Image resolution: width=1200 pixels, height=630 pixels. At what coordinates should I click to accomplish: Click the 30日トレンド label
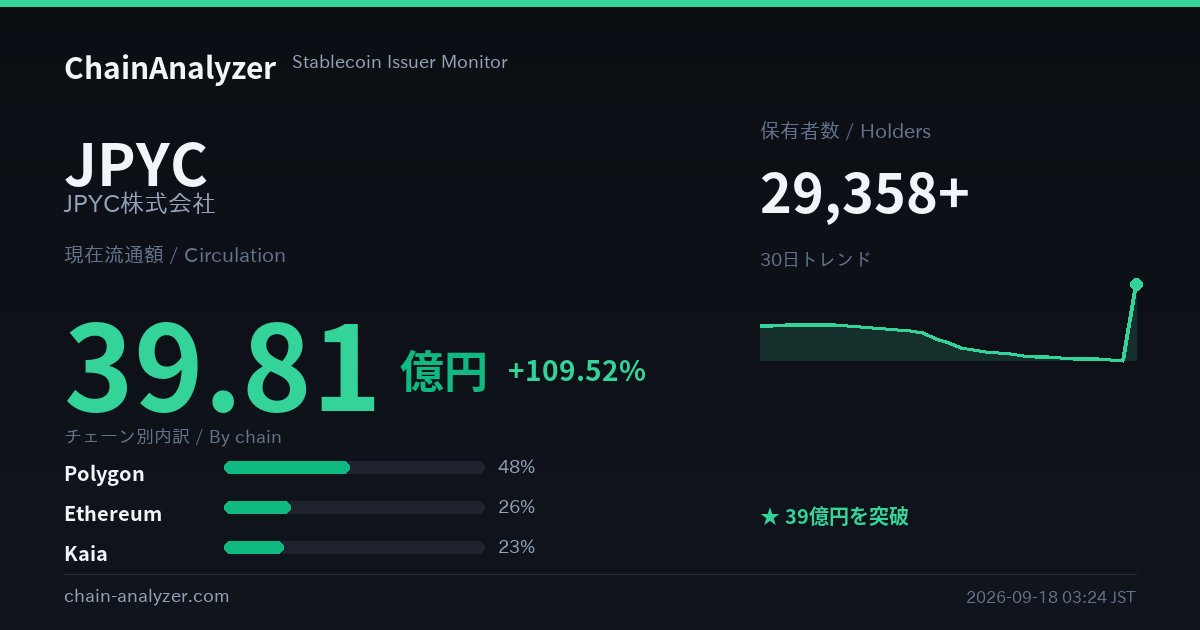[x=816, y=260]
